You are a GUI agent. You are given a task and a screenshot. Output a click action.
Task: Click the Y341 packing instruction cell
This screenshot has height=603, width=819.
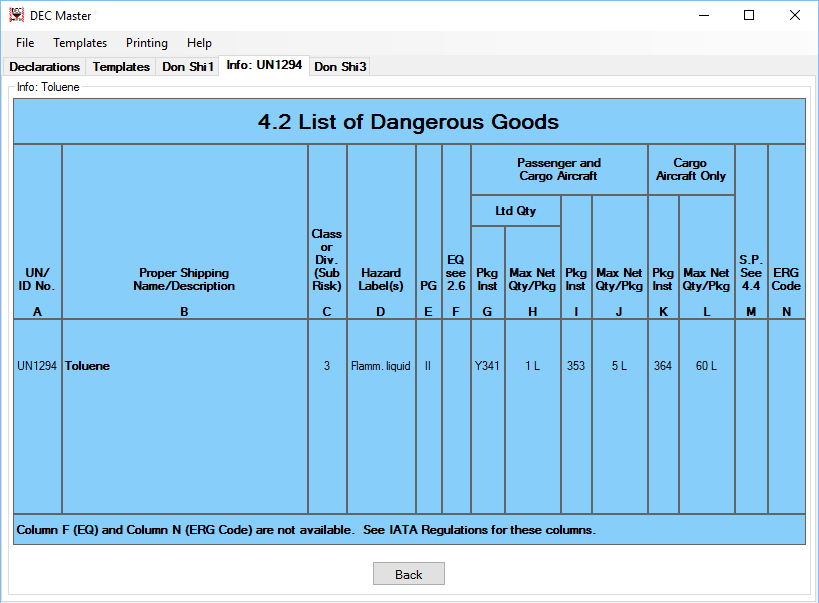pyautogui.click(x=487, y=366)
